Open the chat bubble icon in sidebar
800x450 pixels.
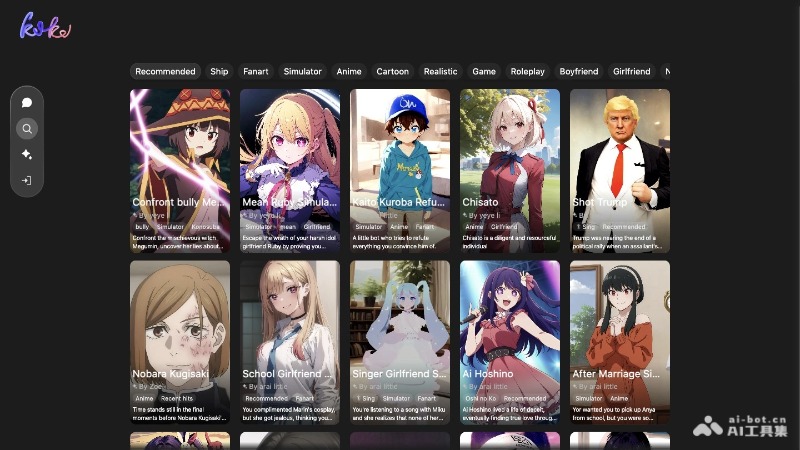[x=27, y=103]
